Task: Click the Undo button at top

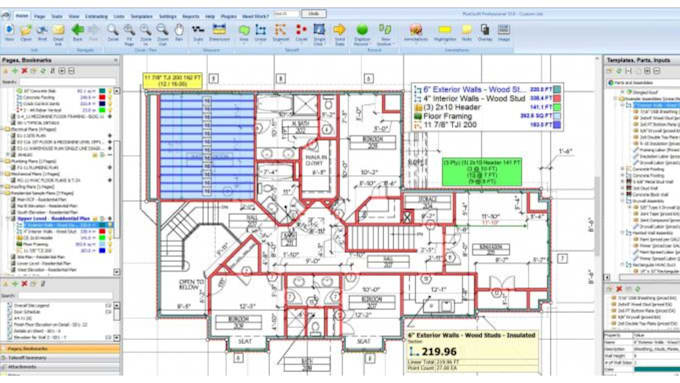Action: pyautogui.click(x=313, y=14)
